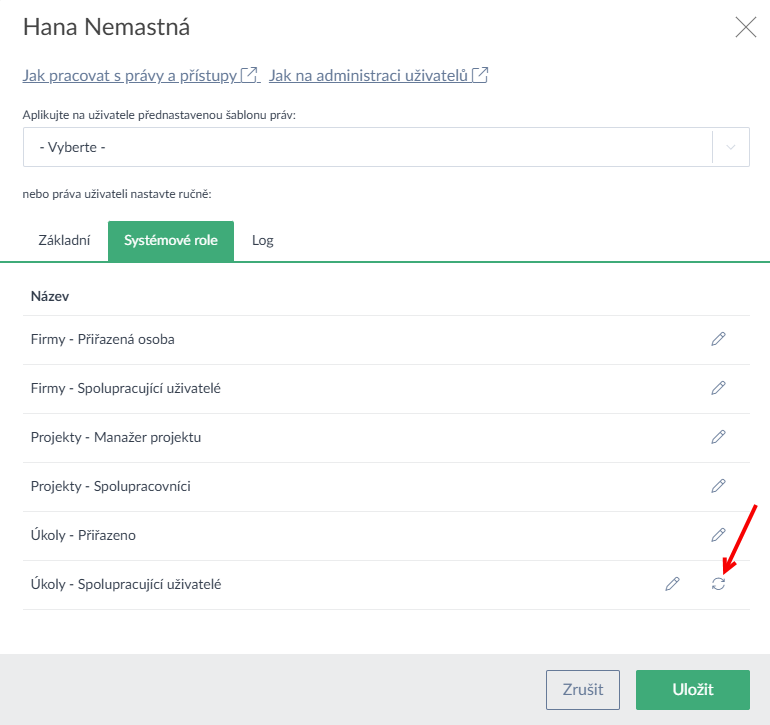Viewport: 770px width, 725px height.
Task: Click external-link icon after the práva a přístupy link
Action: click(x=251, y=75)
